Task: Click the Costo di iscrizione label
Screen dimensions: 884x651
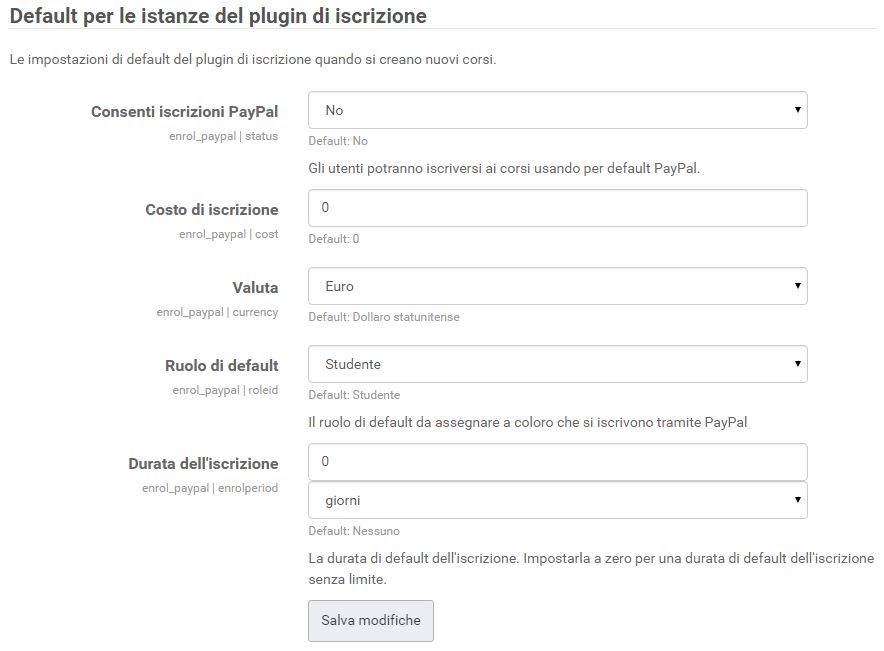Action: 212,210
